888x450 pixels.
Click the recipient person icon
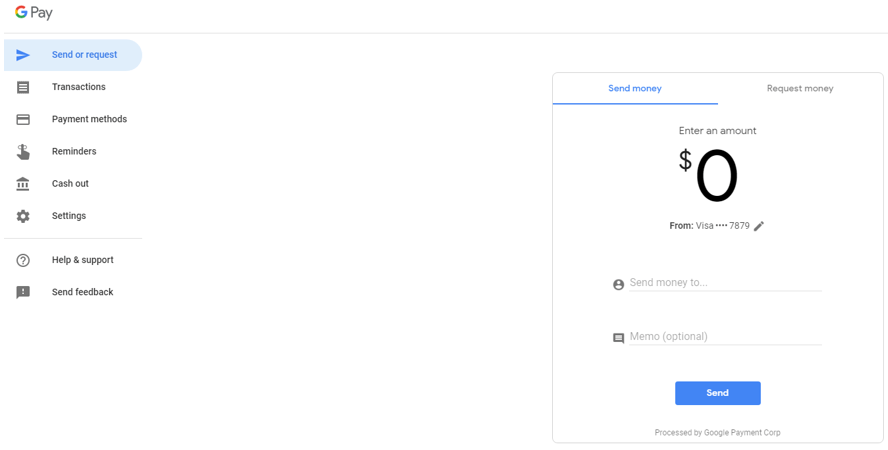[x=618, y=284]
